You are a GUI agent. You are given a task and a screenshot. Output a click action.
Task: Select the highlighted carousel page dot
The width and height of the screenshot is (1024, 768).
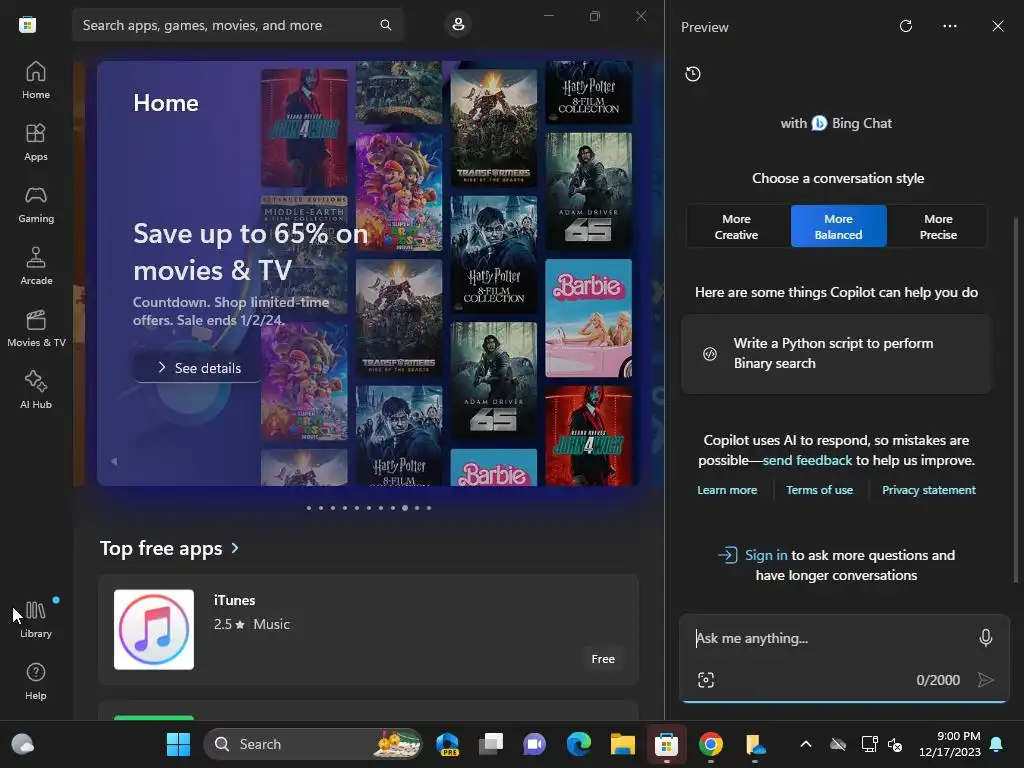405,508
